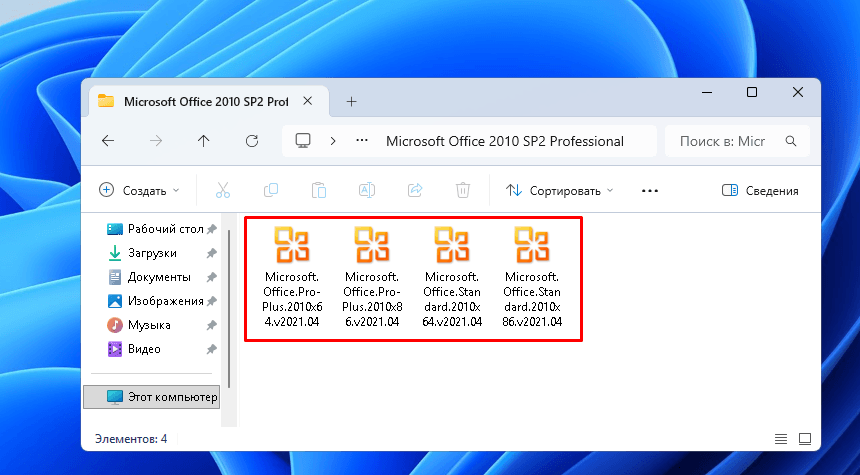
Task: Refresh the folder view
Action: (252, 141)
